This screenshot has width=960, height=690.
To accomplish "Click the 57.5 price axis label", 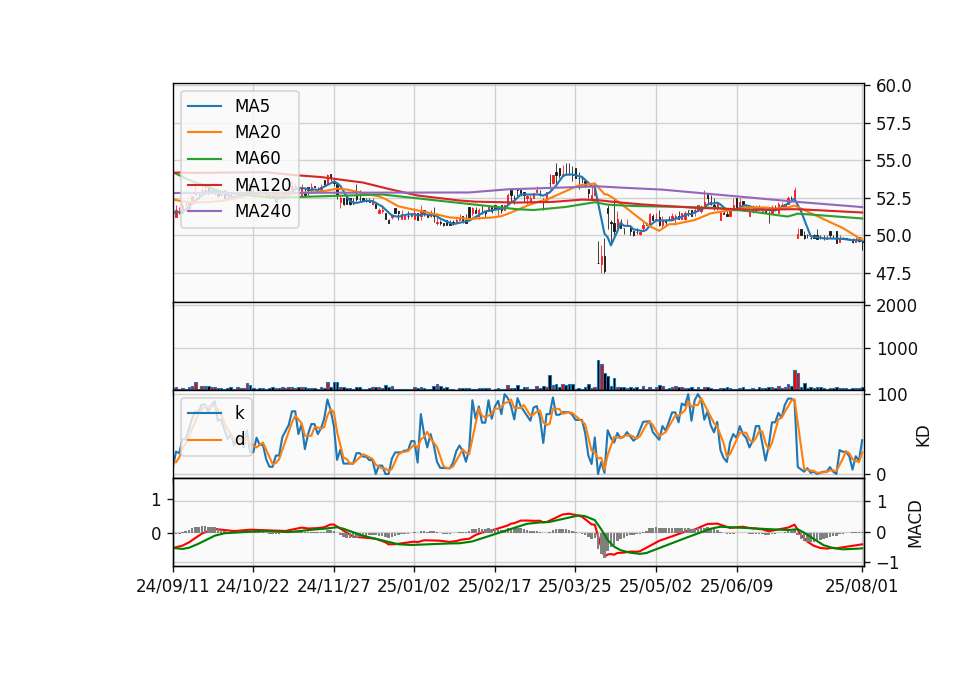I will pyautogui.click(x=893, y=124).
